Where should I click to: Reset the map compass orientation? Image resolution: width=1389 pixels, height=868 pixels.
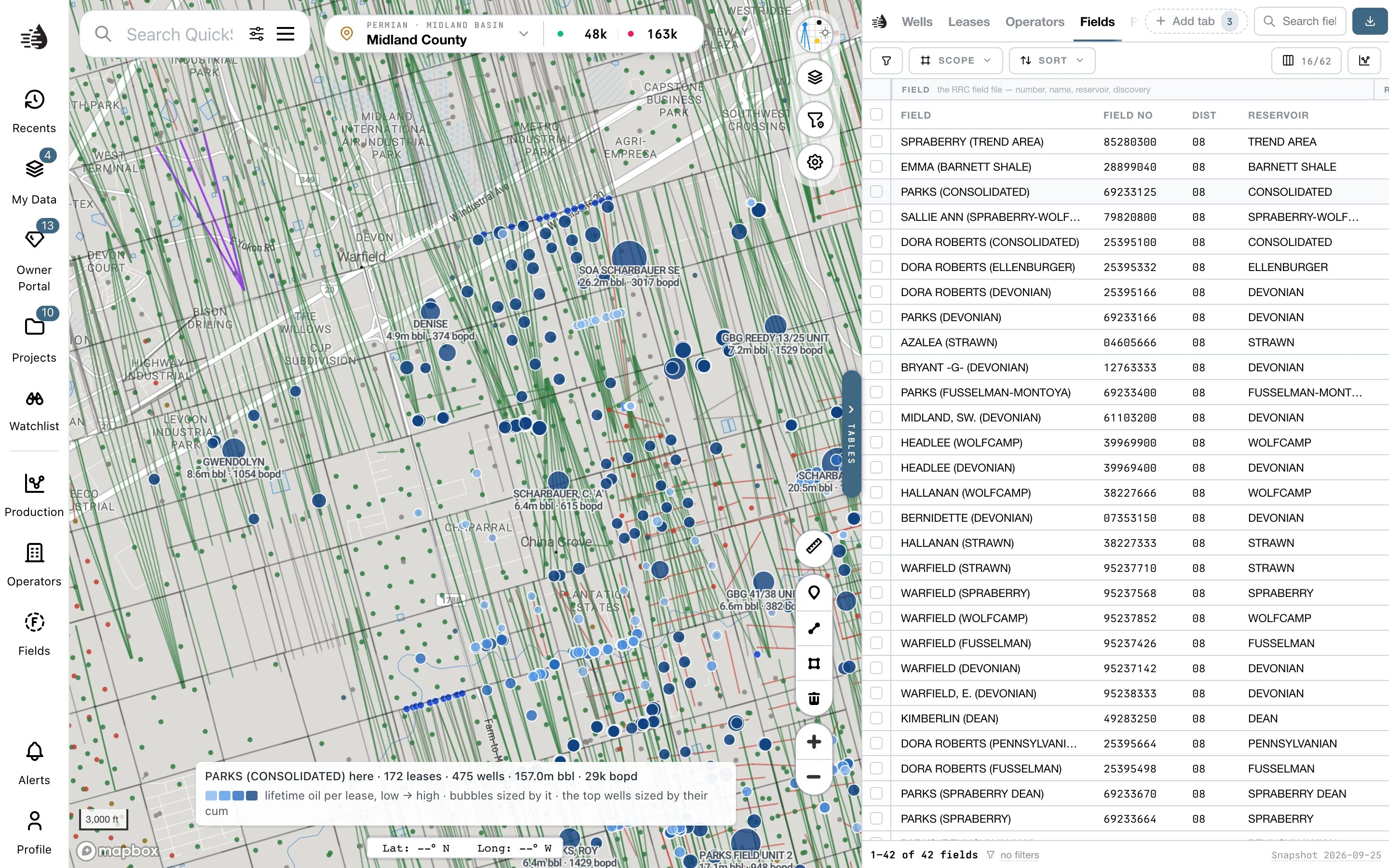pos(815,33)
